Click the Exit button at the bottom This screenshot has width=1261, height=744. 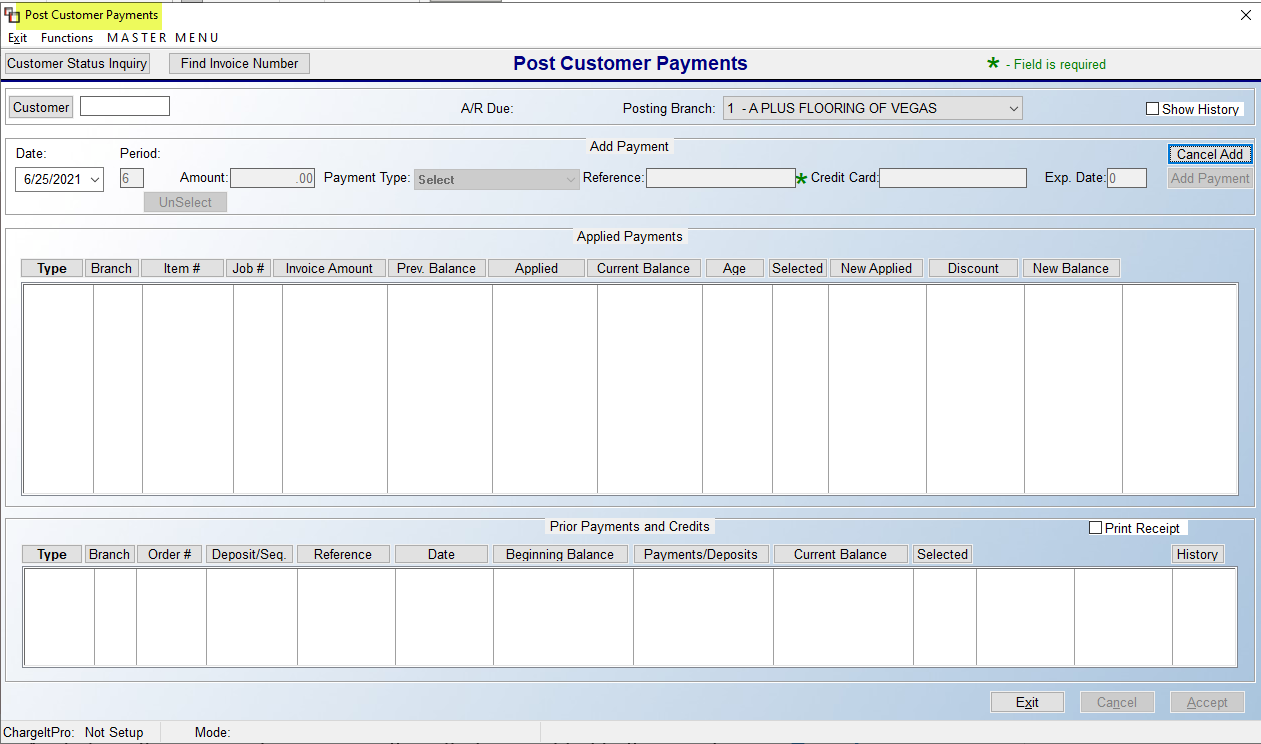click(x=1027, y=701)
